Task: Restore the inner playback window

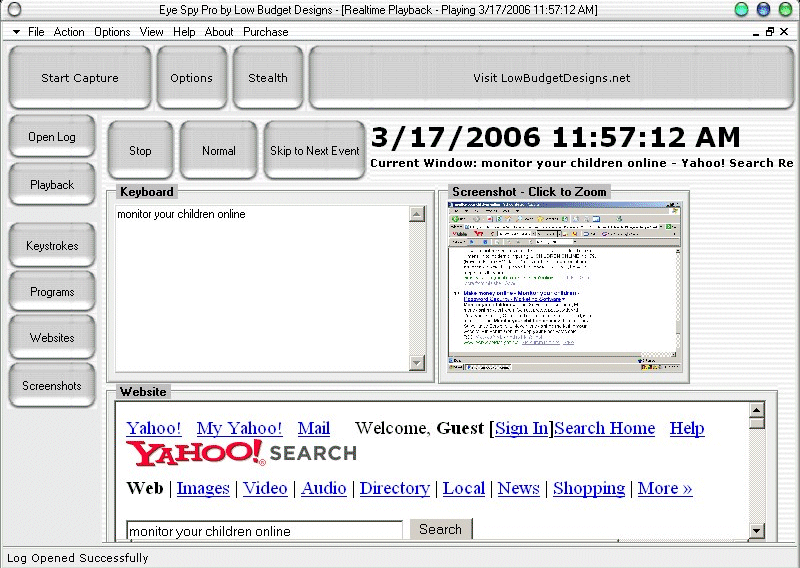Action: coord(770,32)
